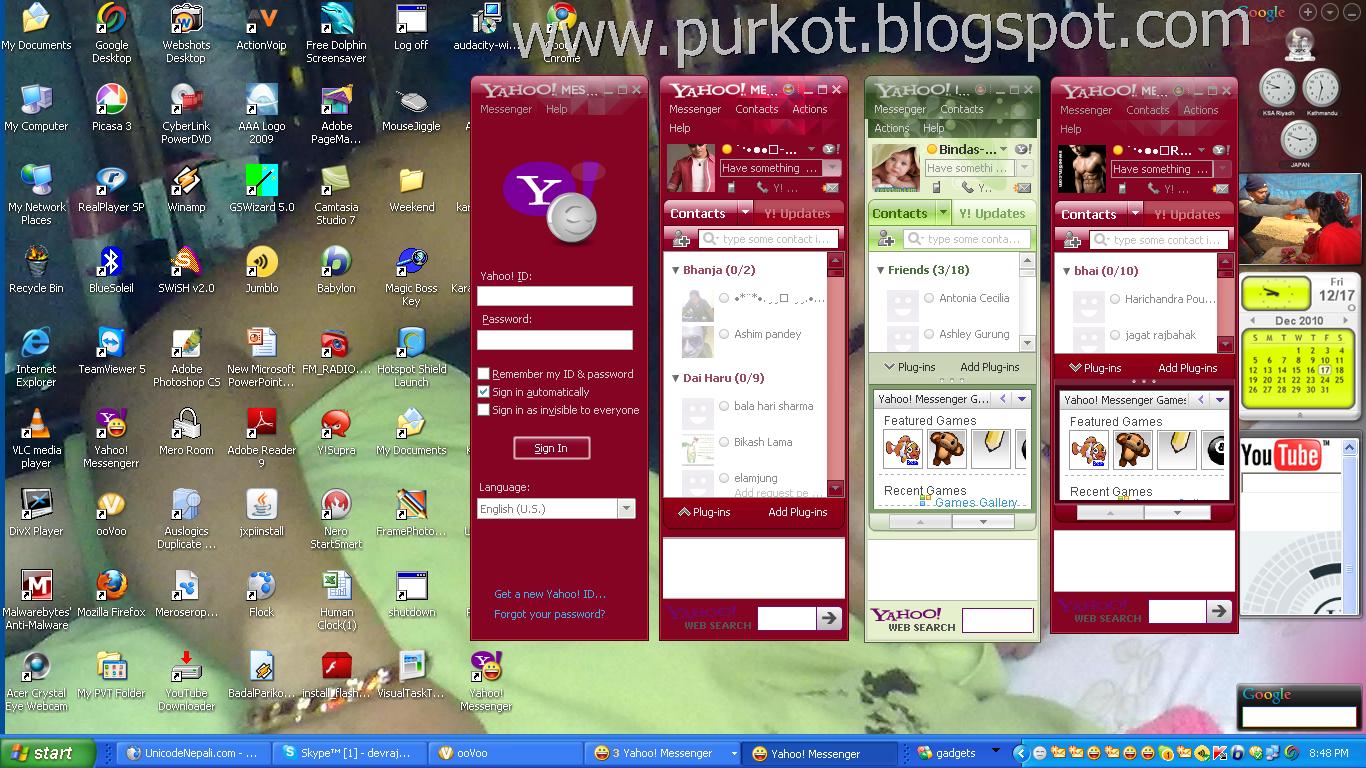1366x768 pixels.
Task: Click the avatar photo in the green Messenger
Action: [895, 167]
